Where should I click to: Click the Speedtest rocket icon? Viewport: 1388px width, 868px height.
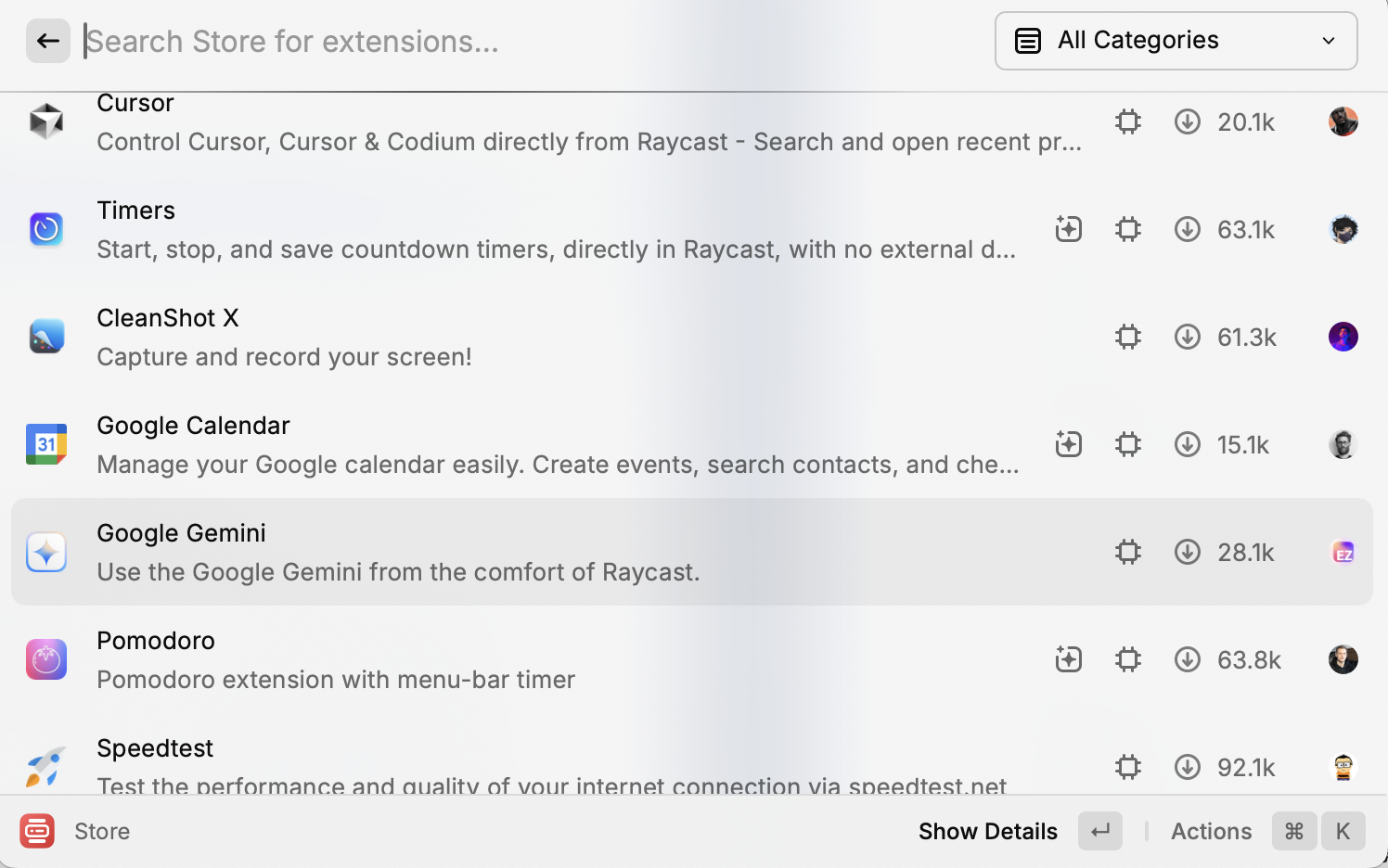46,767
